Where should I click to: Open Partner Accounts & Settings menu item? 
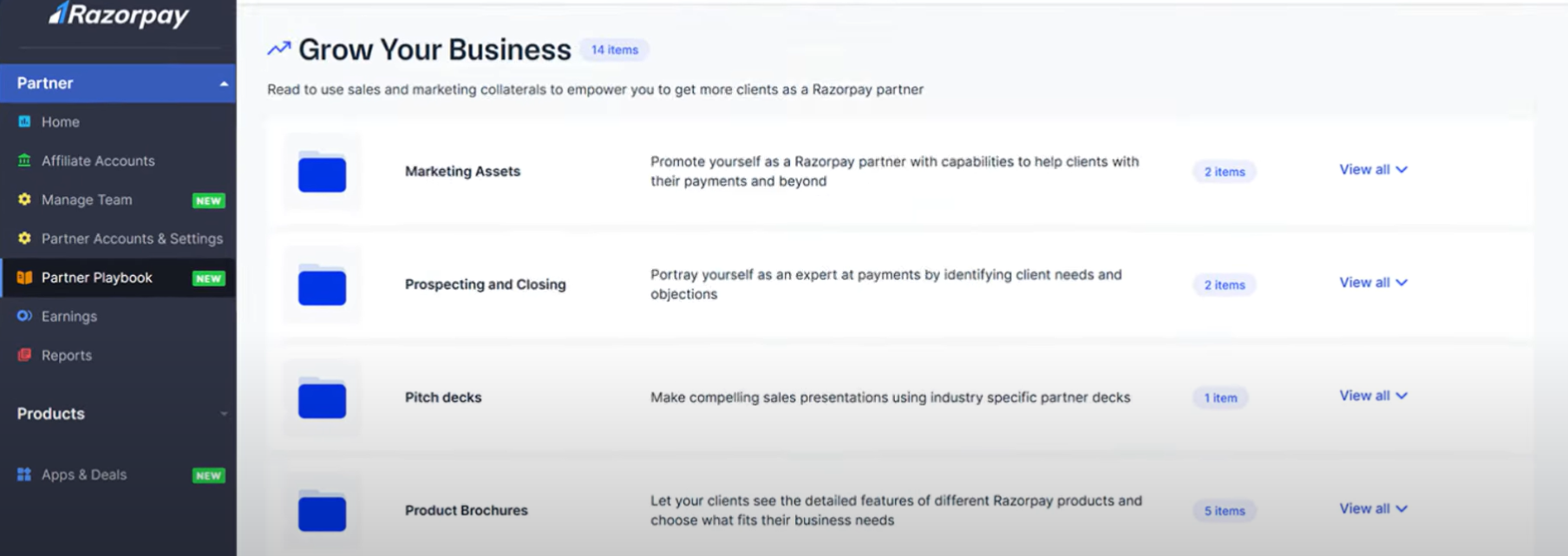point(132,239)
